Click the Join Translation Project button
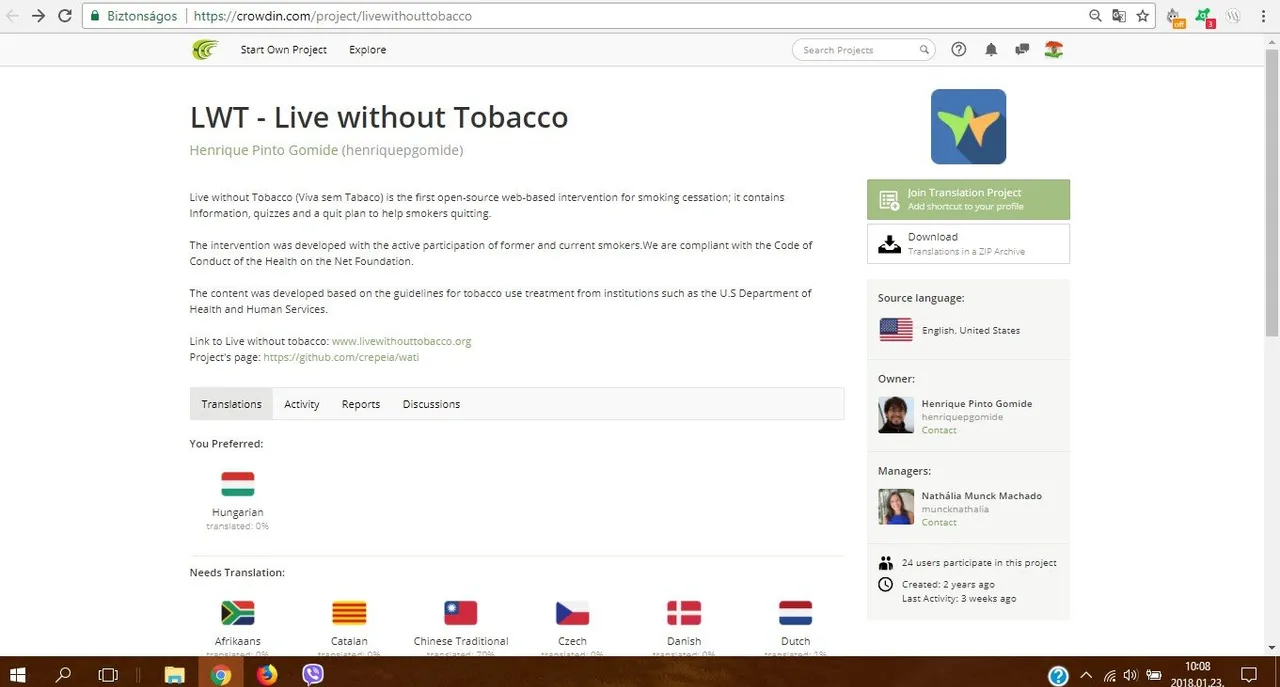 (968, 199)
